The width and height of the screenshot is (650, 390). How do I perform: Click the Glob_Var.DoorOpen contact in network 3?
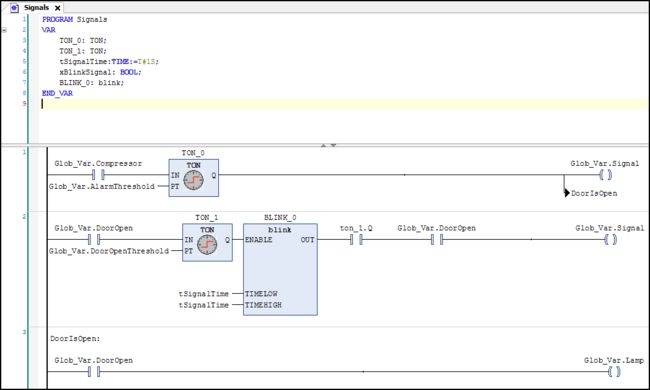(x=94, y=372)
